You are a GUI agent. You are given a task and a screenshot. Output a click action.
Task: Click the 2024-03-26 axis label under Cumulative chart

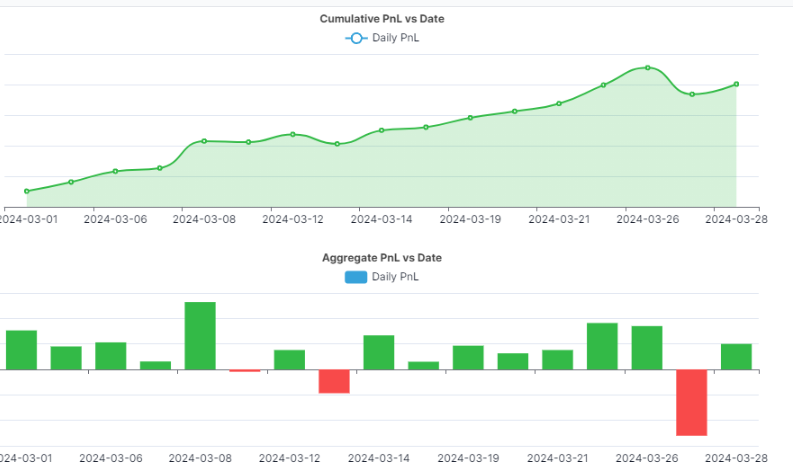coord(647,220)
